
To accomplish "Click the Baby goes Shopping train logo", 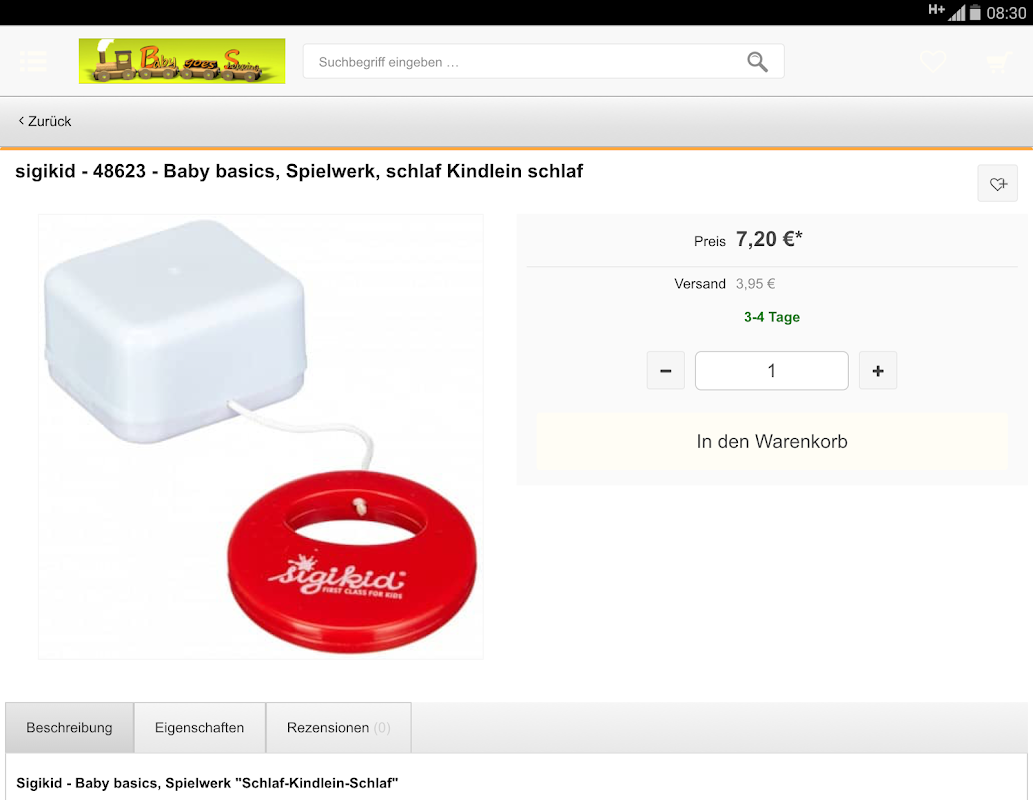I will [182, 61].
